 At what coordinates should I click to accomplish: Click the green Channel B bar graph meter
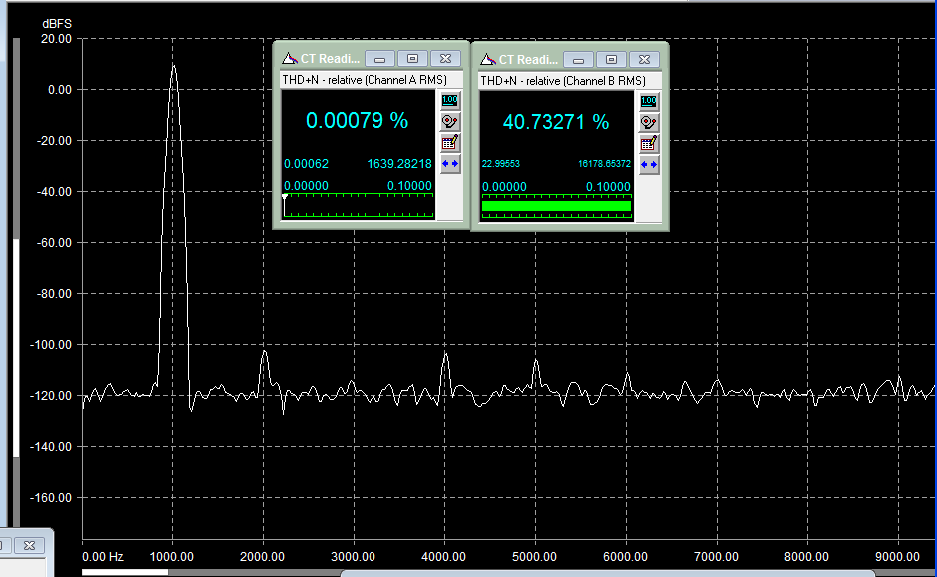(x=556, y=207)
